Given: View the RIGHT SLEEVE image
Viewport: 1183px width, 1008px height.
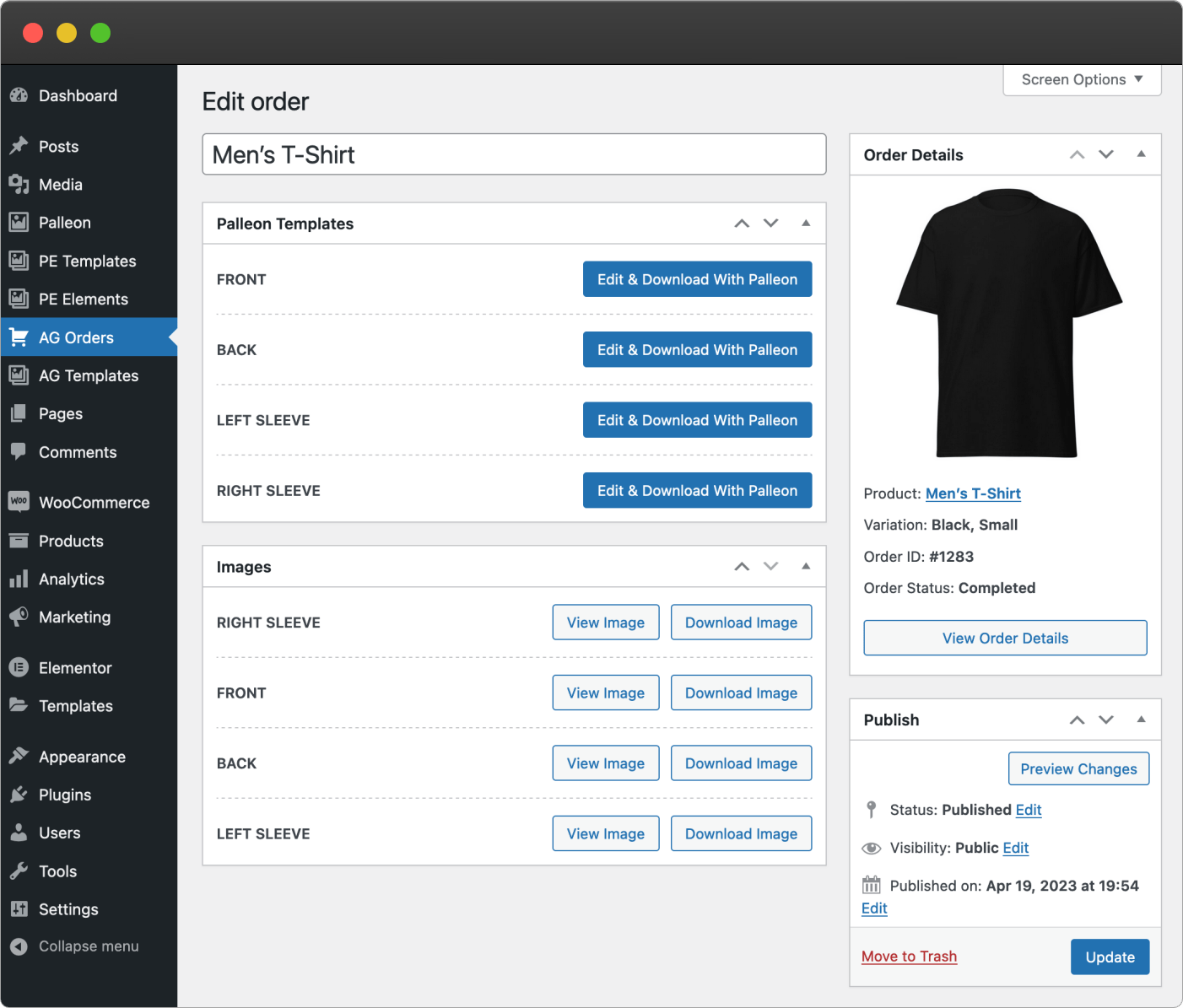Looking at the screenshot, I should pos(606,623).
